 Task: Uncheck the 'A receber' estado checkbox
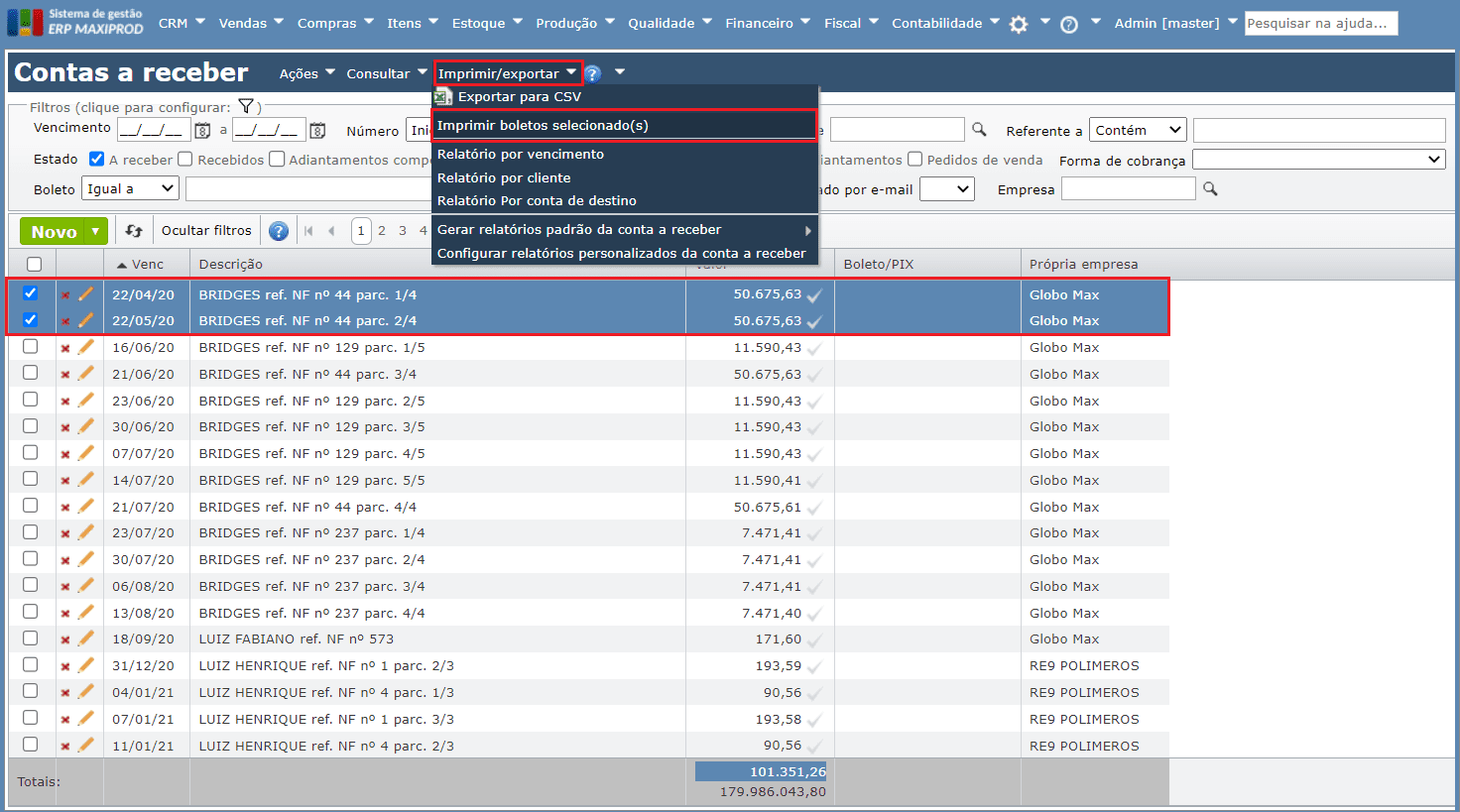[x=97, y=159]
